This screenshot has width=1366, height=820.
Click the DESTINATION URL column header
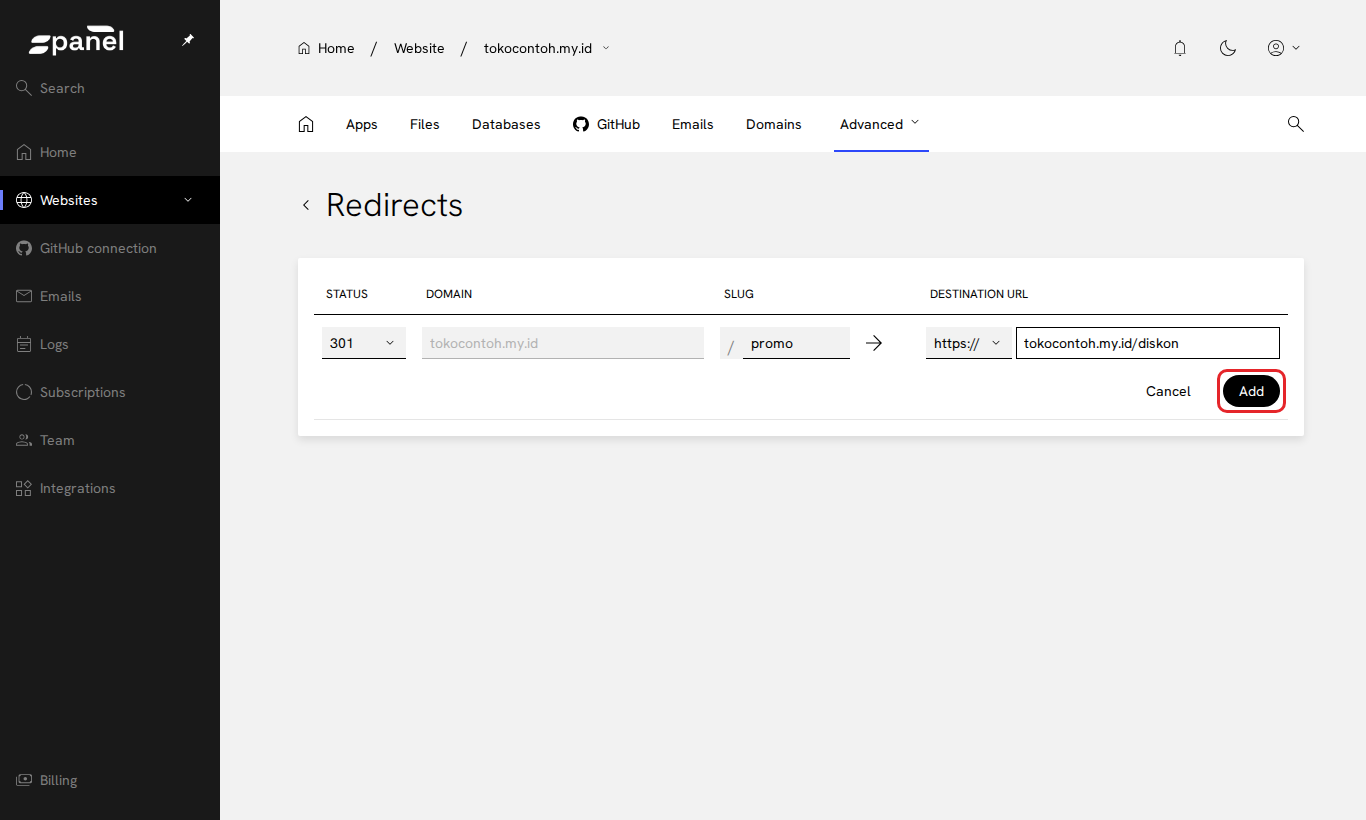click(979, 294)
